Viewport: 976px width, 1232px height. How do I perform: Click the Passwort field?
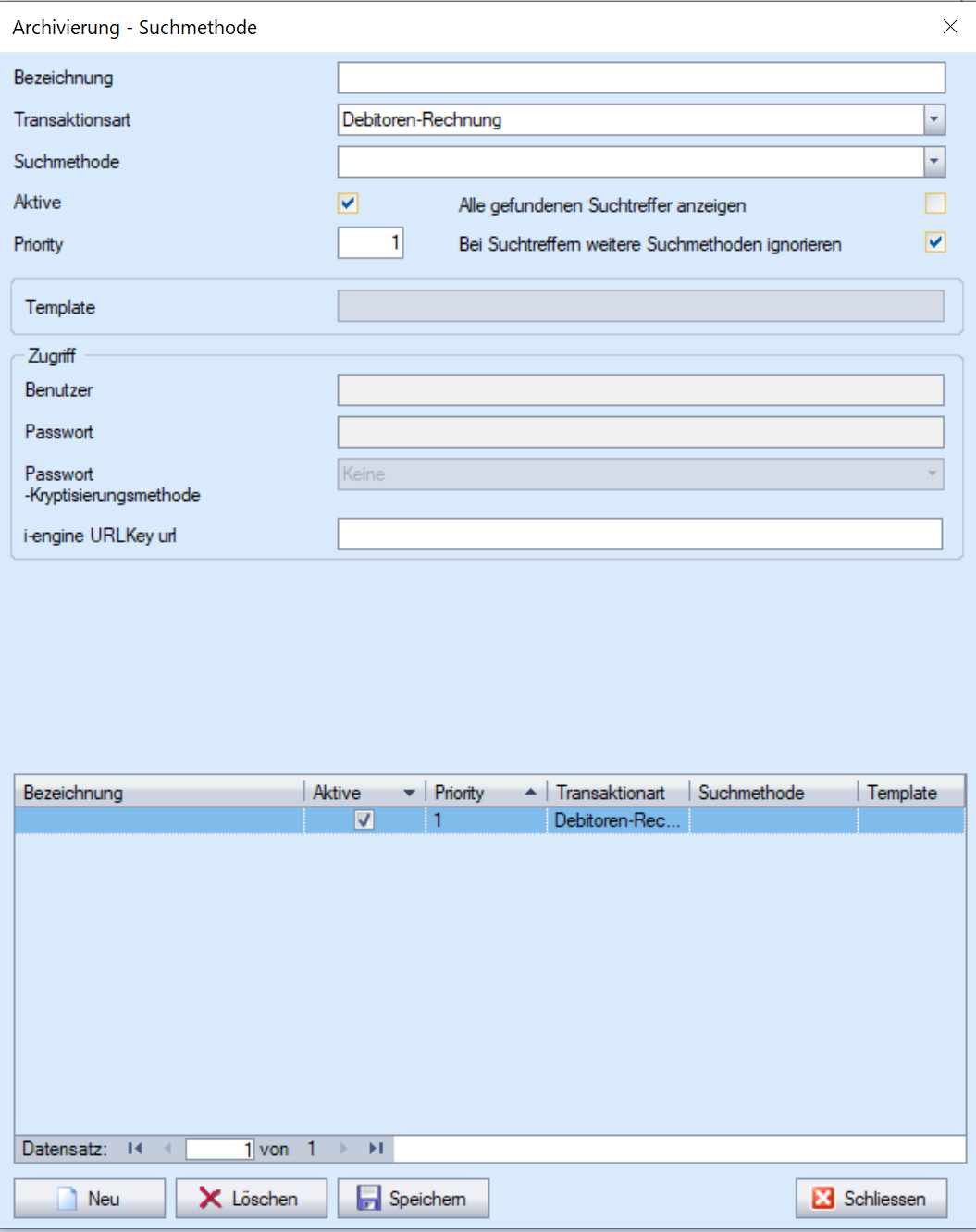640,432
